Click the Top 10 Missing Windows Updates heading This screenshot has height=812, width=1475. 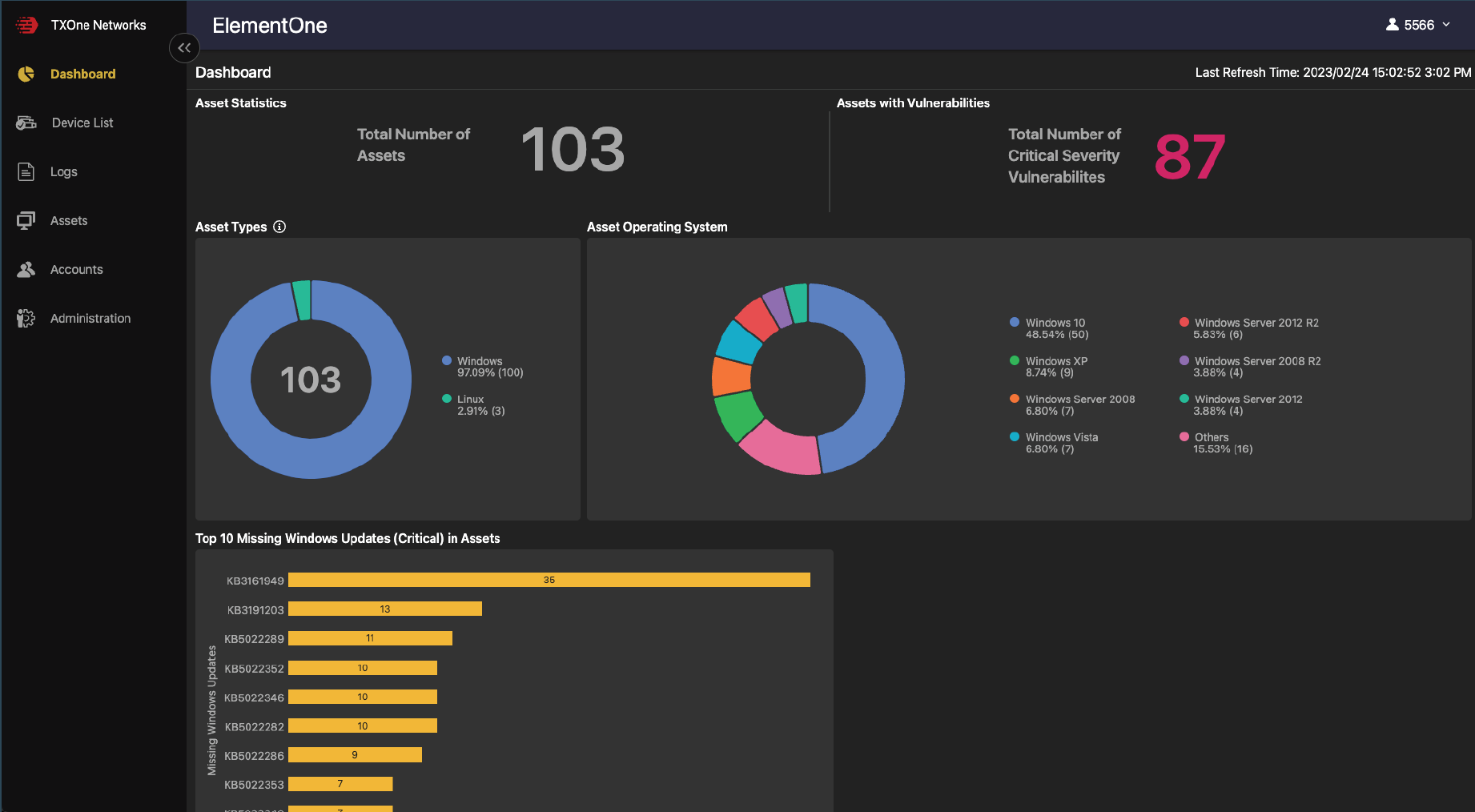click(348, 538)
